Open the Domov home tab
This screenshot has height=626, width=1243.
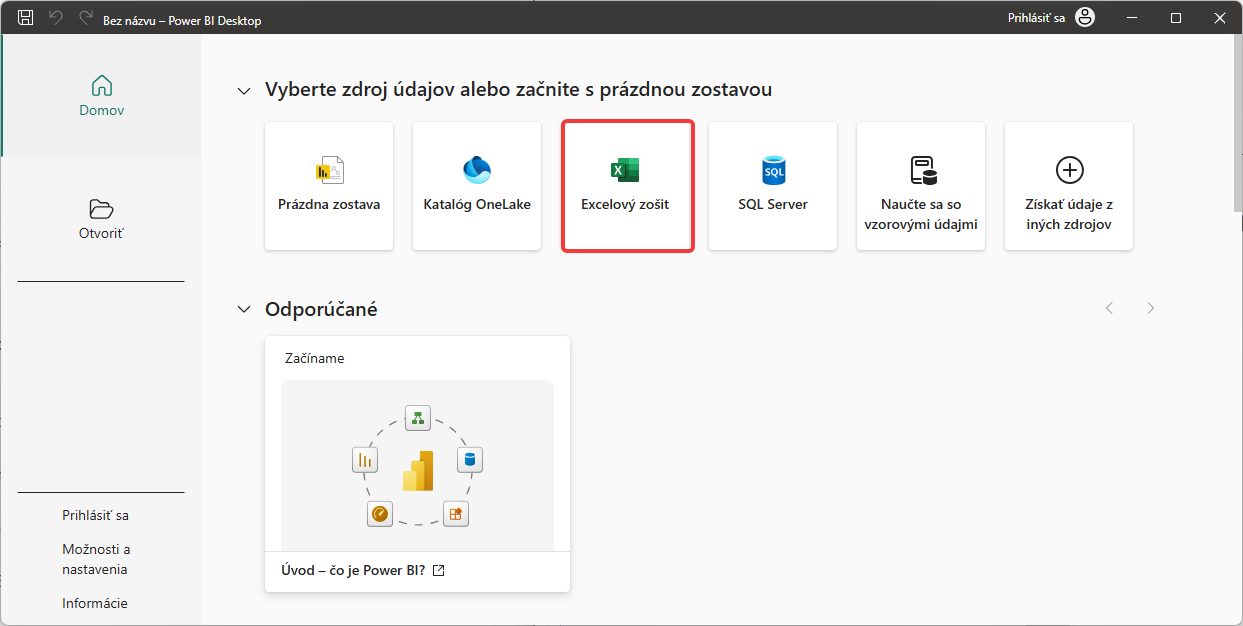pyautogui.click(x=101, y=96)
